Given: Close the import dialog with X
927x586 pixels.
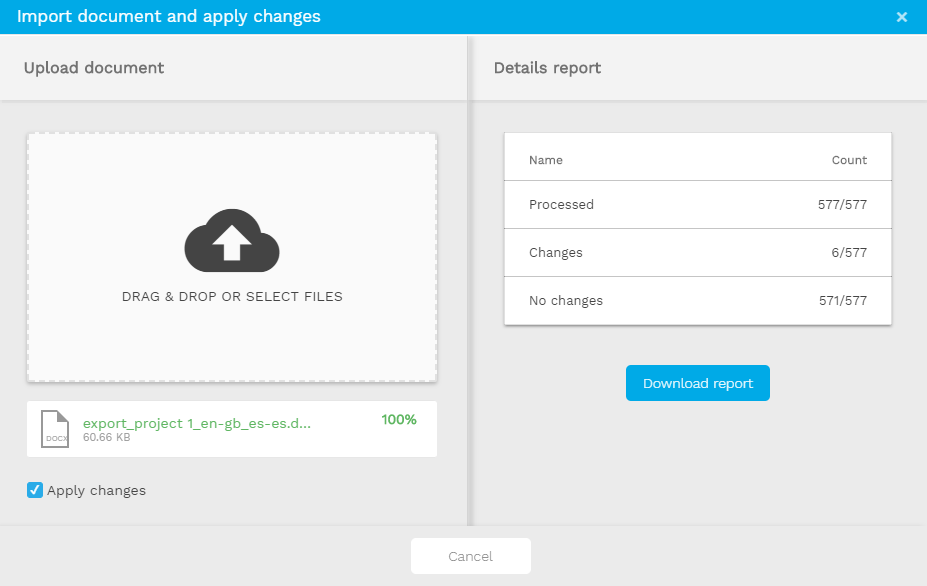Looking at the screenshot, I should coord(902,17).
